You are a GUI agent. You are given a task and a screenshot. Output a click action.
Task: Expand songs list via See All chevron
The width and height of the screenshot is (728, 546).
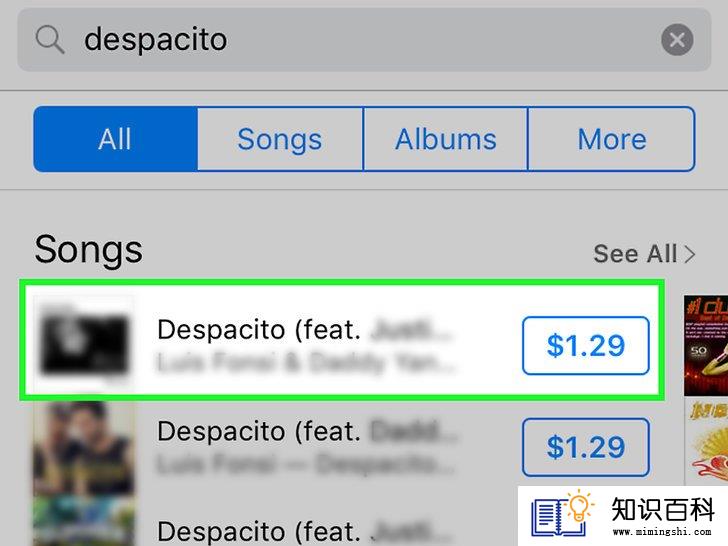(x=690, y=254)
